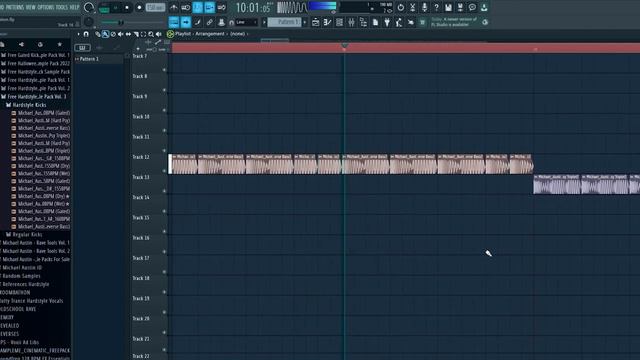This screenshot has width=640, height=360.
Task: Click the undo history clock icon
Action: coord(401,7)
